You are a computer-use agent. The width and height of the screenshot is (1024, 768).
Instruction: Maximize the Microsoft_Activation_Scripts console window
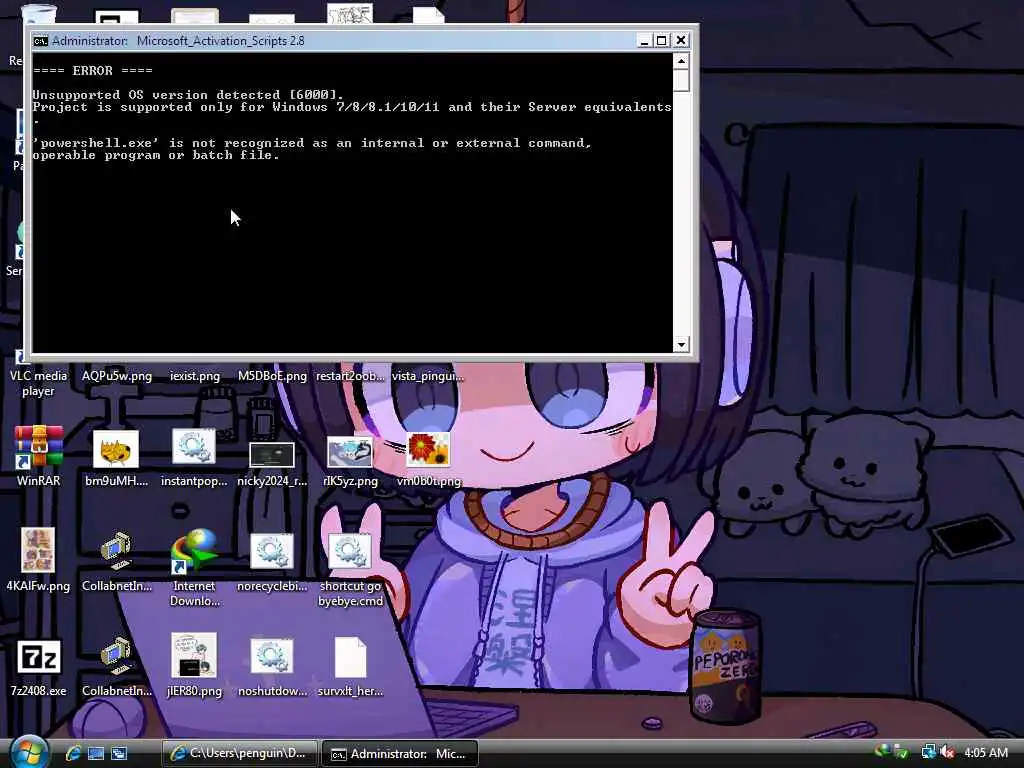(x=662, y=40)
